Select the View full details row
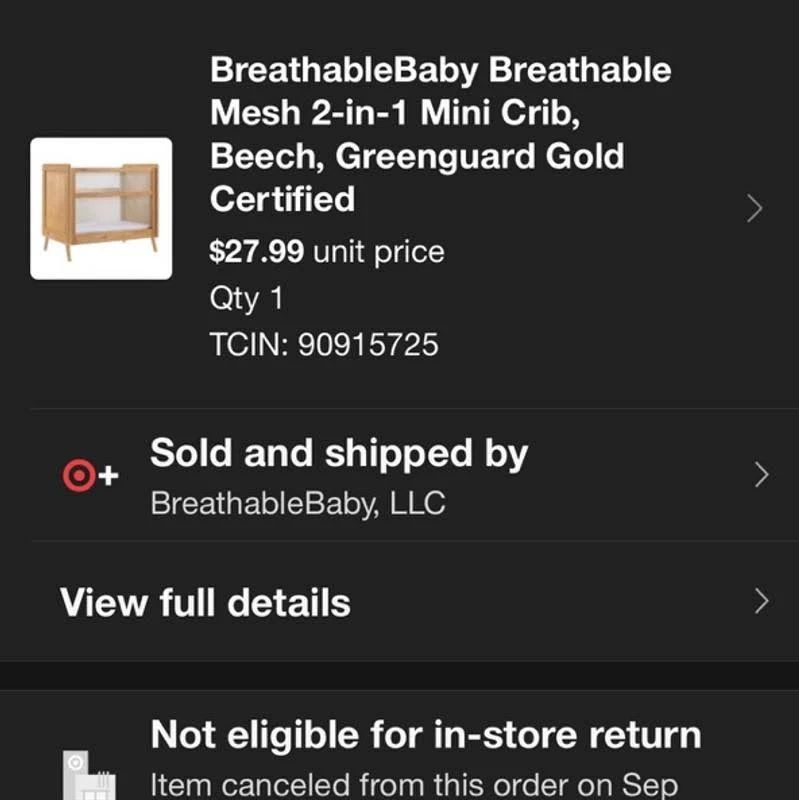 coord(400,602)
